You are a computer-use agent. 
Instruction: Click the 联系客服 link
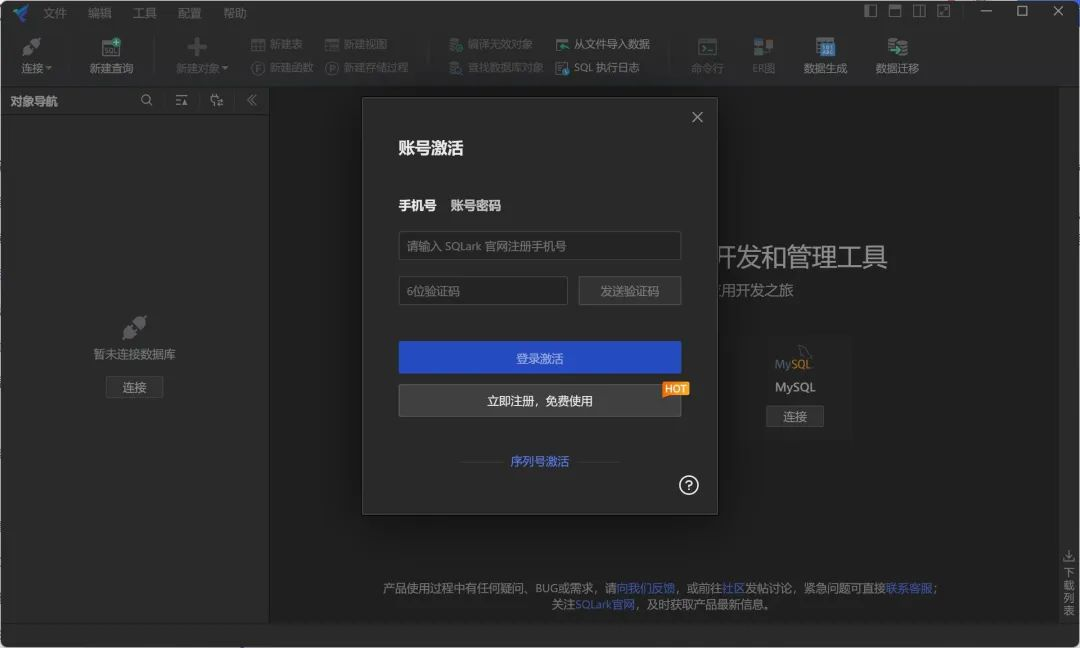tap(909, 588)
